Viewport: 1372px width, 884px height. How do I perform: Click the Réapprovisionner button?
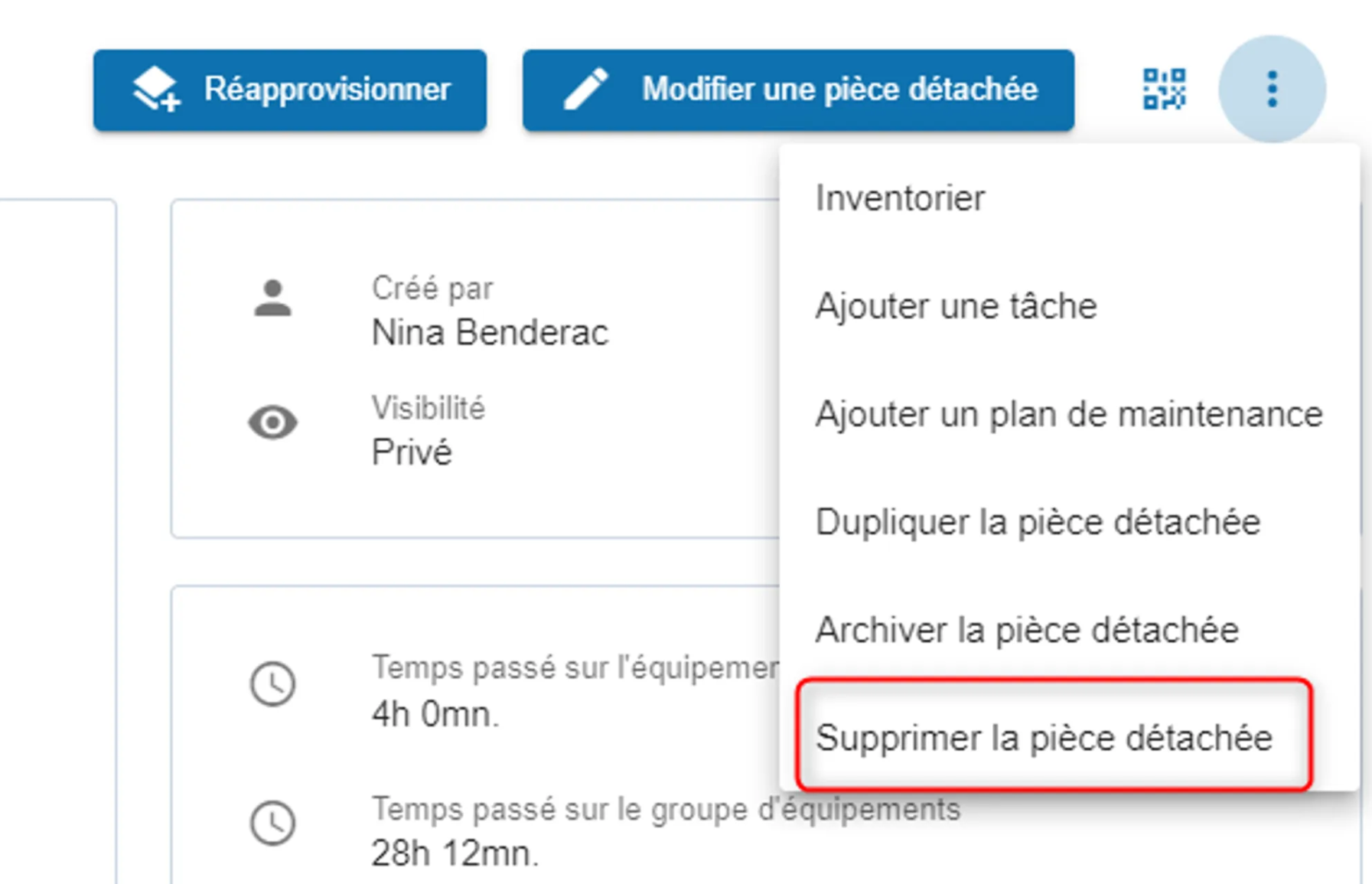290,90
